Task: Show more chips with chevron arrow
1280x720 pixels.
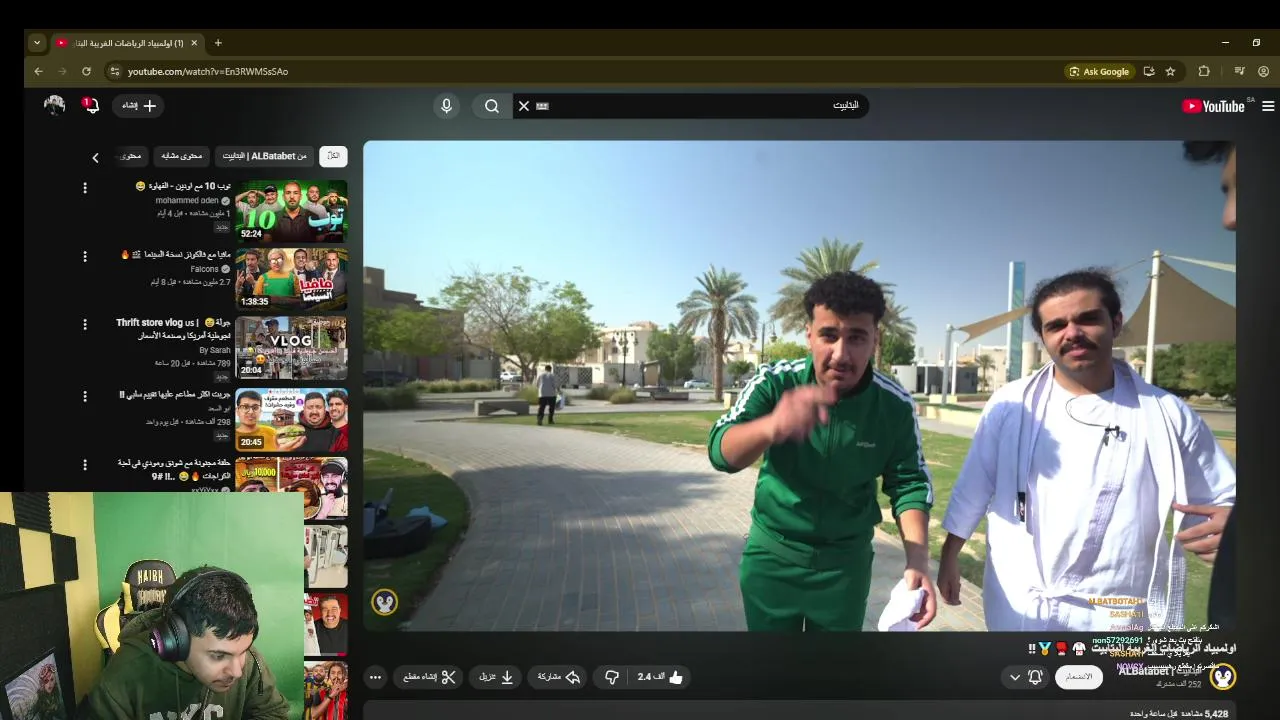Action: [x=95, y=157]
